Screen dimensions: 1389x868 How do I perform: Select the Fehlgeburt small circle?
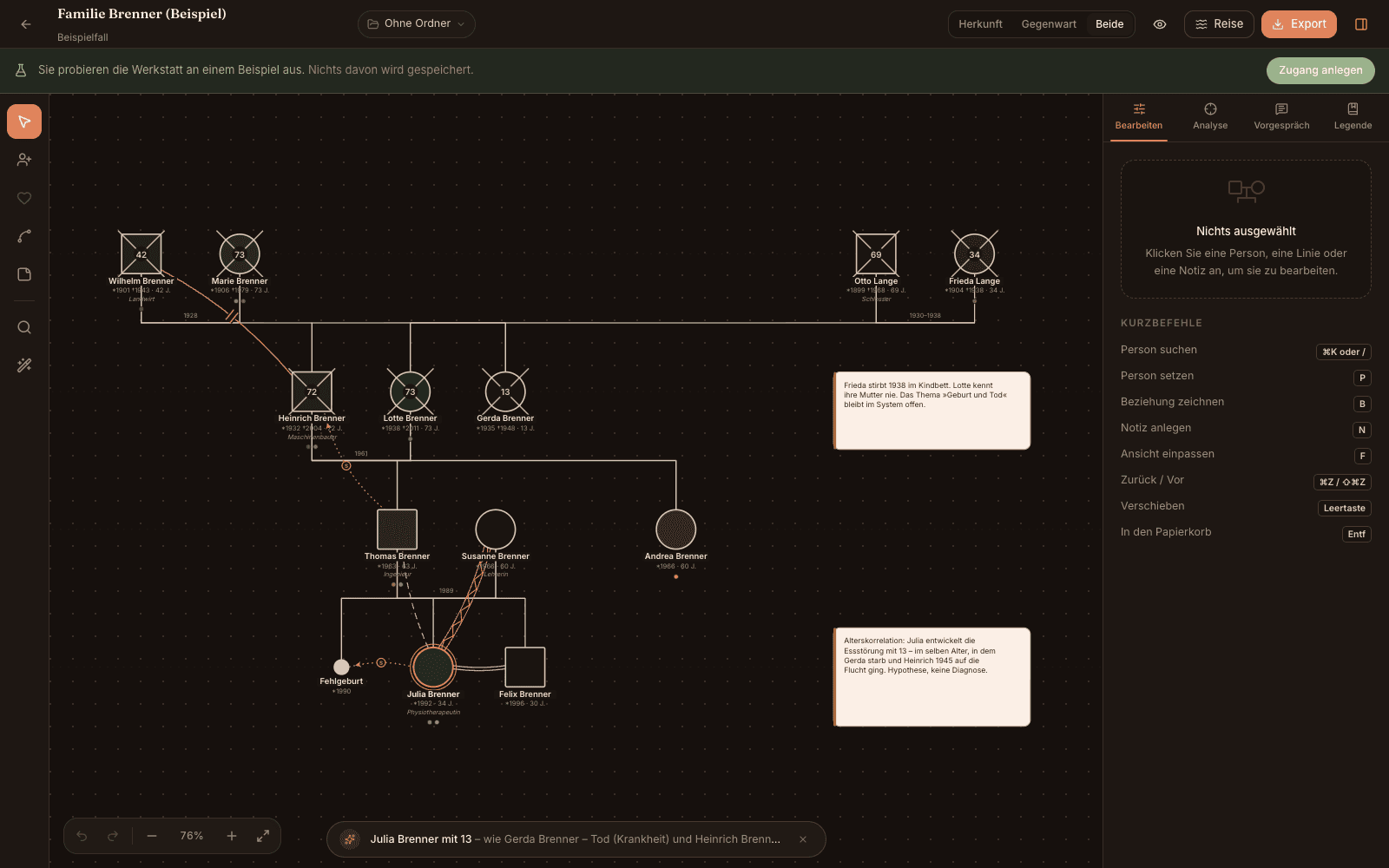[341, 667]
